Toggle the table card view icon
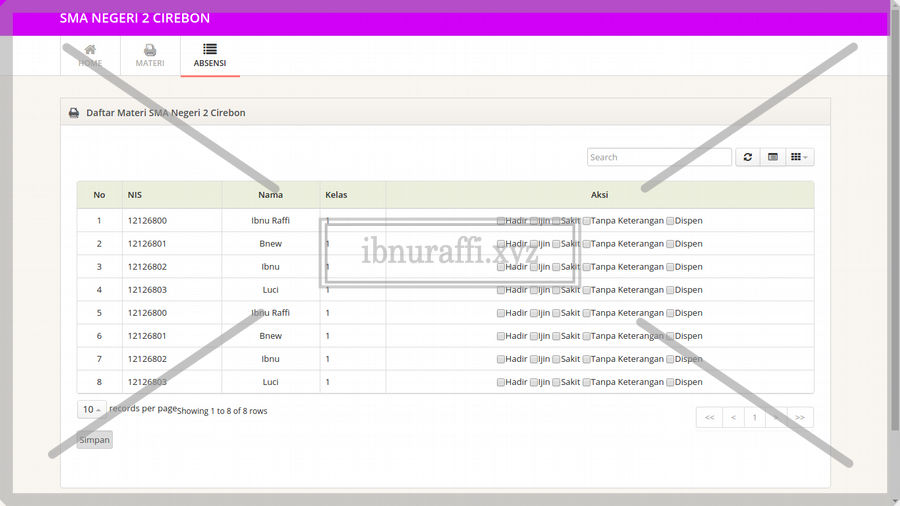Image resolution: width=900 pixels, height=506 pixels. 773,157
